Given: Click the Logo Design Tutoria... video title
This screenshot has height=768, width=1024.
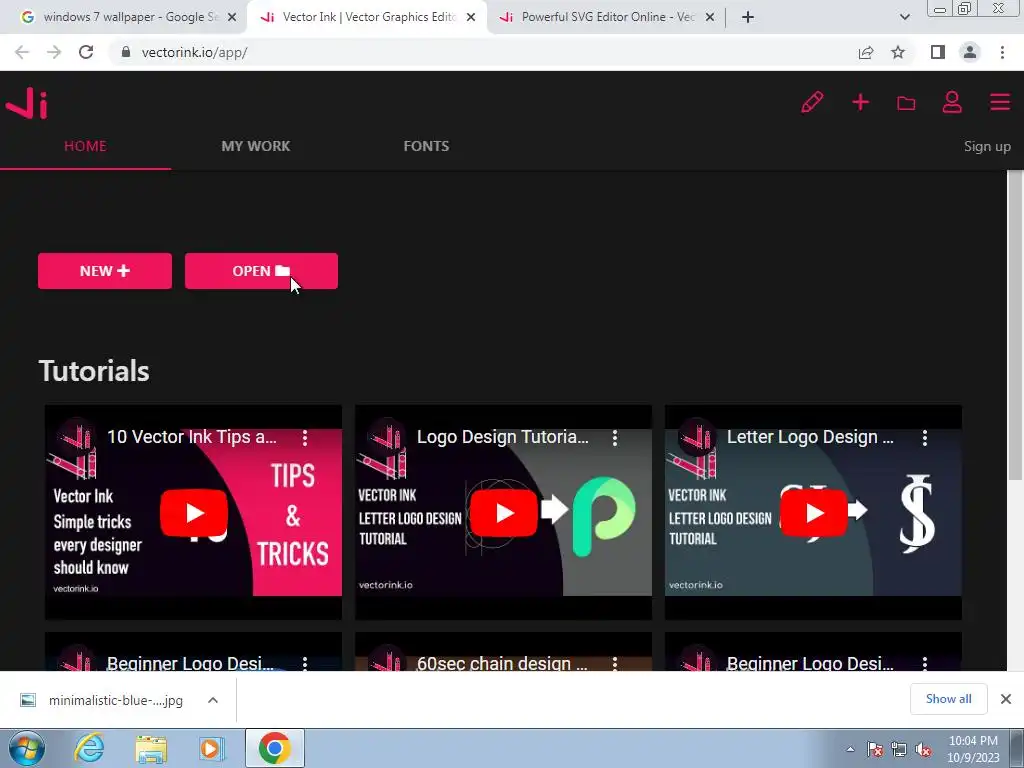Looking at the screenshot, I should point(503,437).
